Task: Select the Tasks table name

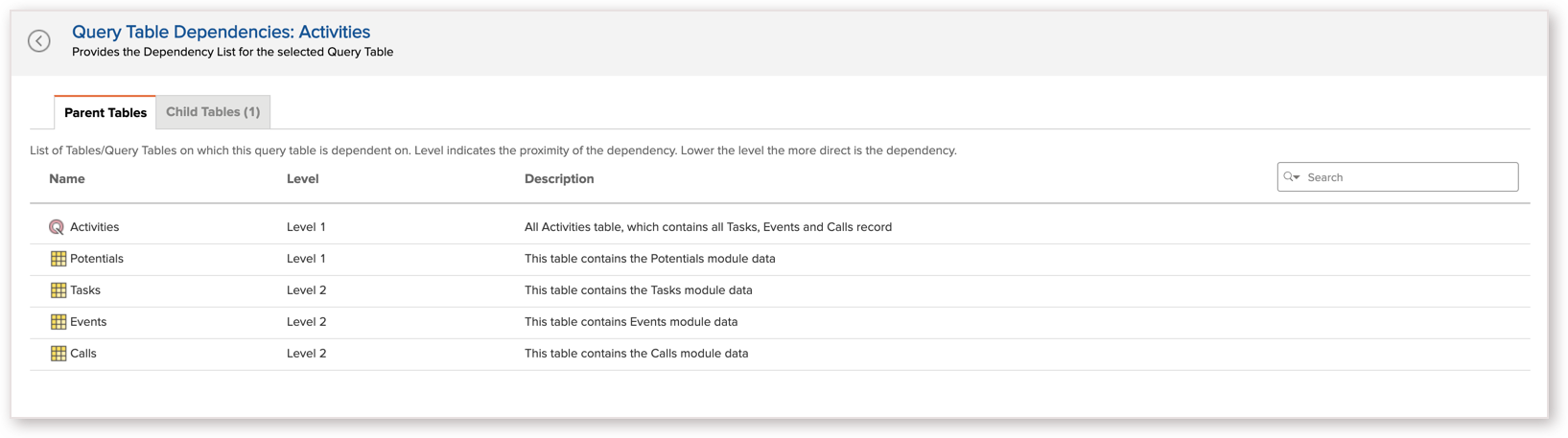Action: click(85, 290)
